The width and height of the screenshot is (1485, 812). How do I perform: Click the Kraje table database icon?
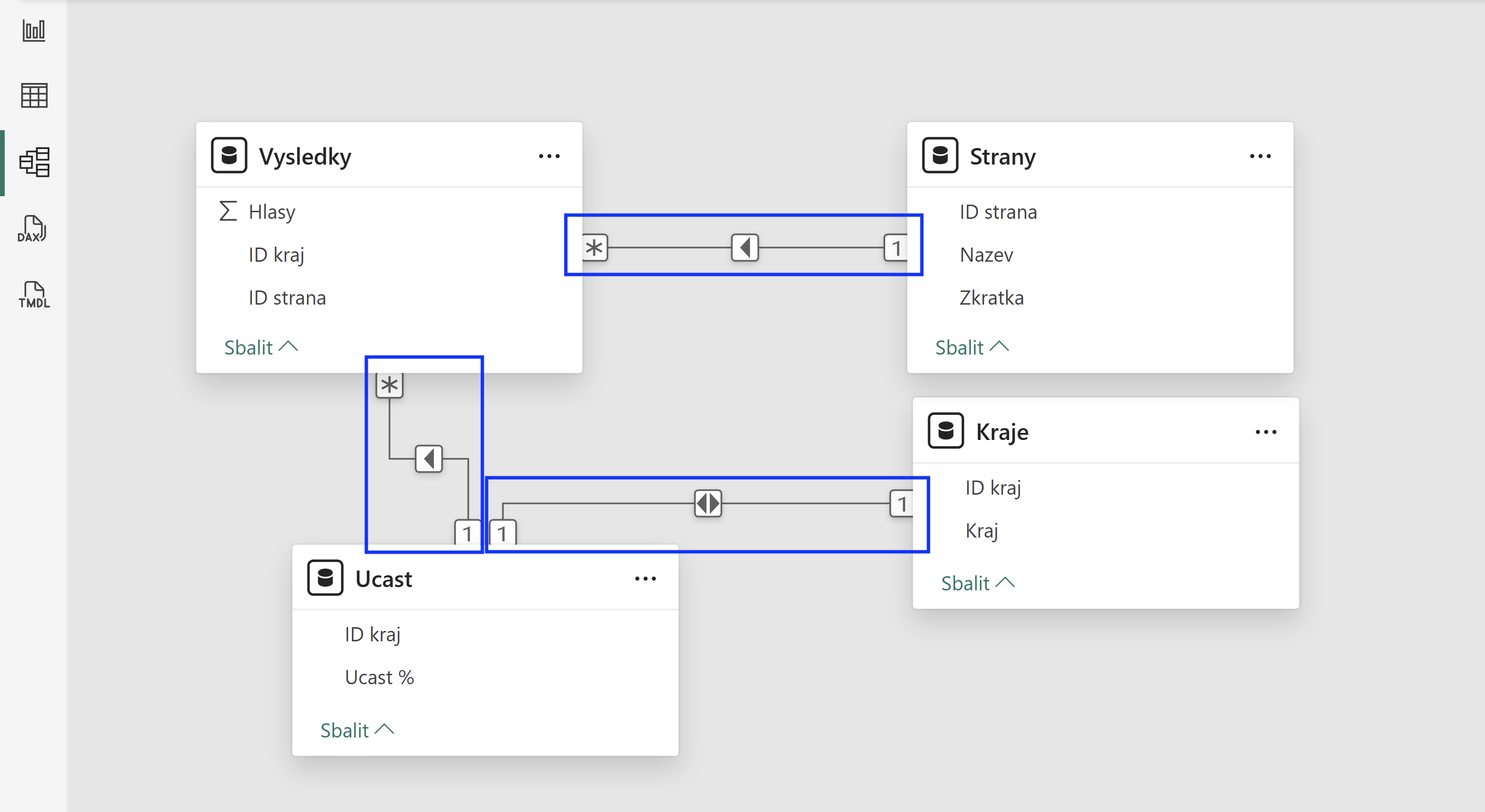[946, 431]
